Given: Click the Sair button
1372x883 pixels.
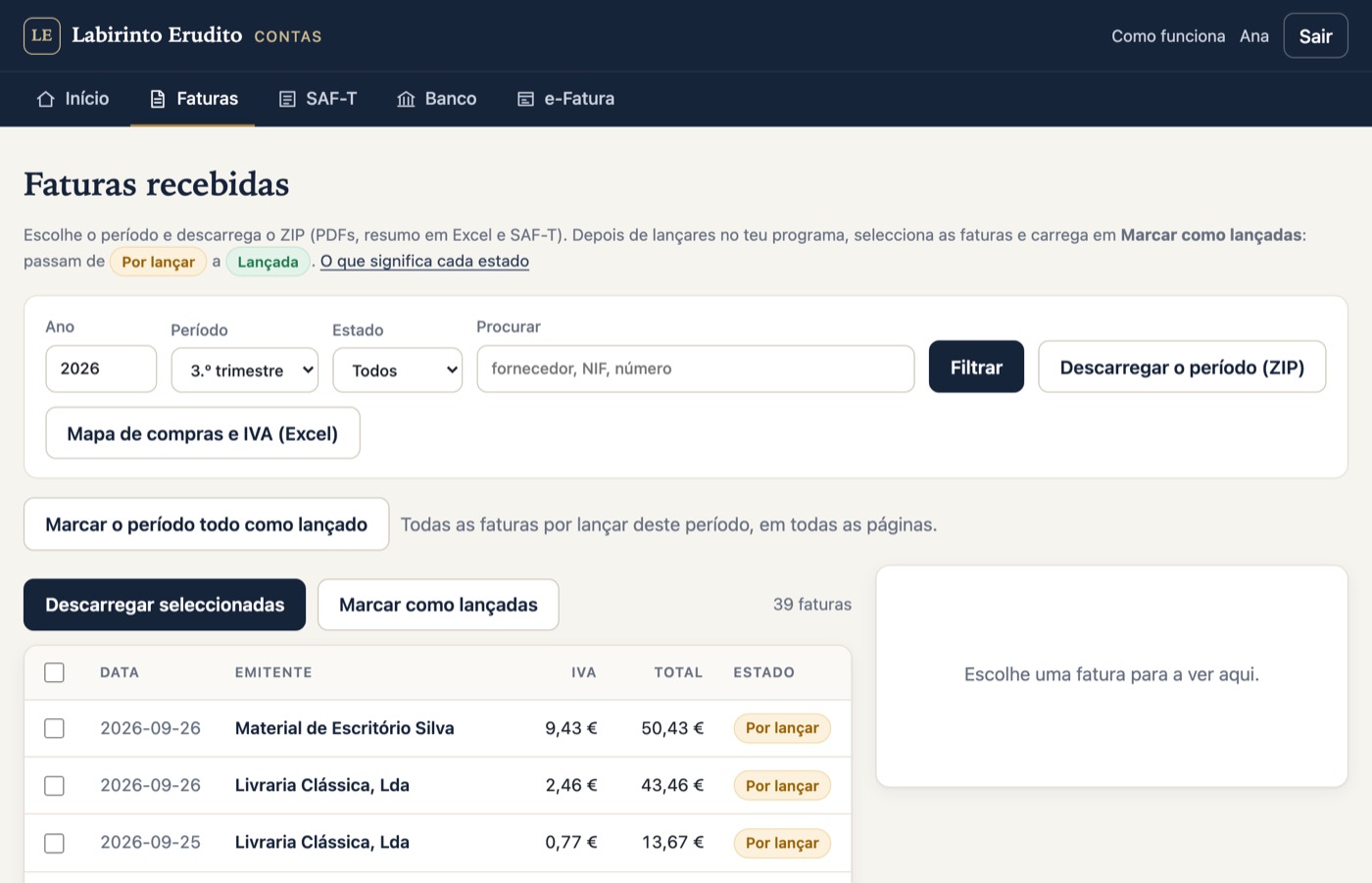Looking at the screenshot, I should [x=1315, y=36].
